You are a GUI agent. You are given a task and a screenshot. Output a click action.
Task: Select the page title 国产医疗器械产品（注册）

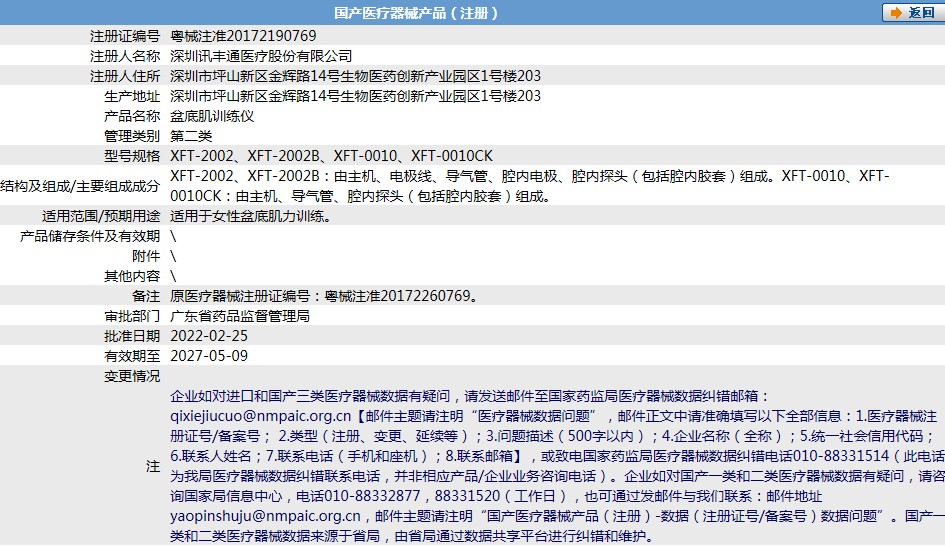[x=416, y=13]
